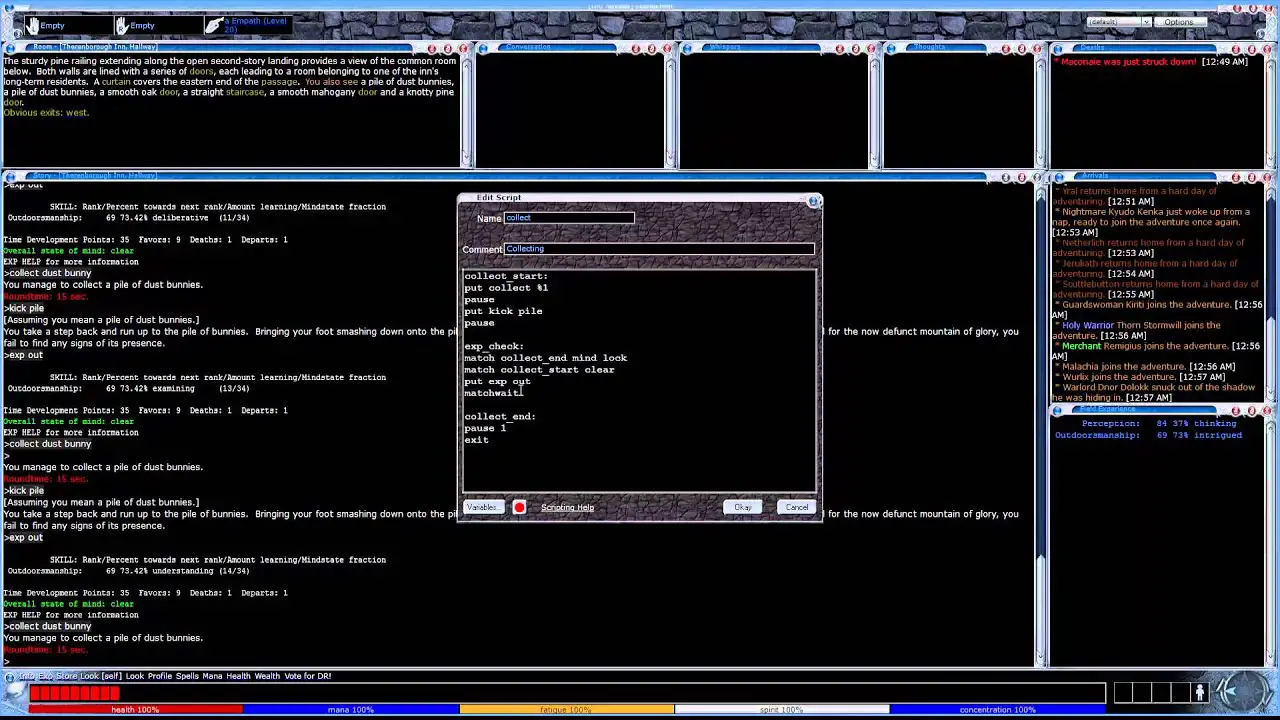Open the Scripting Help link
This screenshot has width=1280, height=720.
click(567, 507)
